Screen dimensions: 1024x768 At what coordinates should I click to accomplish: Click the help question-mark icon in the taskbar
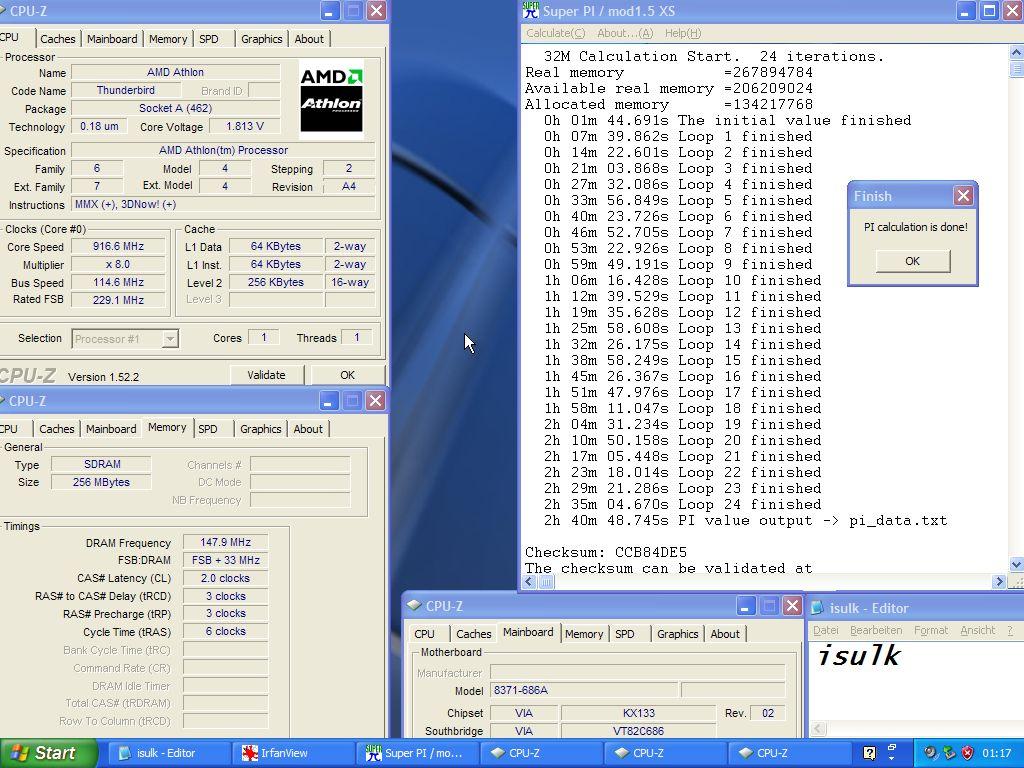[x=869, y=753]
